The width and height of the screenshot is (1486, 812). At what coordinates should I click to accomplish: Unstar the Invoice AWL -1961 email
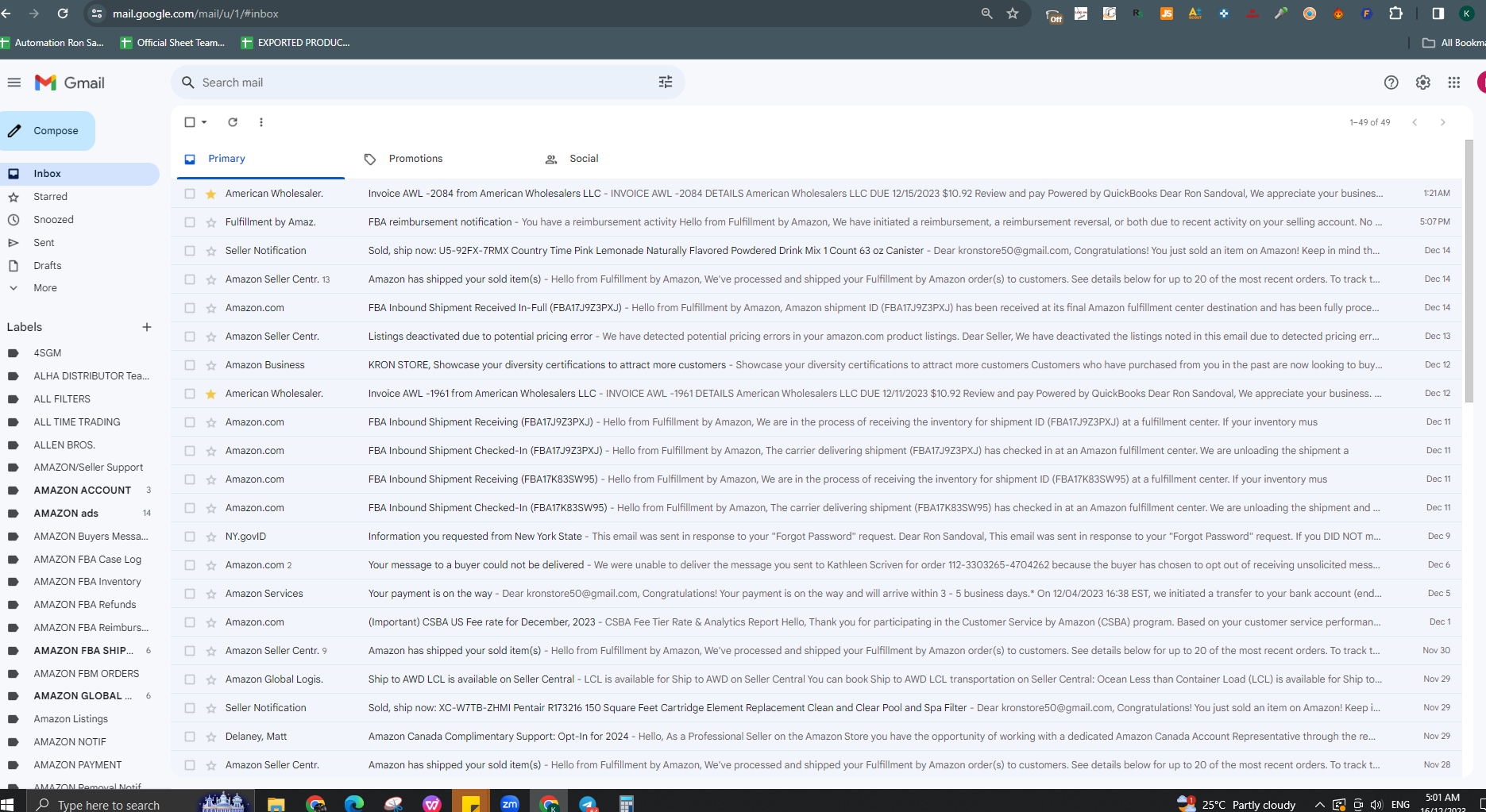[x=210, y=394]
